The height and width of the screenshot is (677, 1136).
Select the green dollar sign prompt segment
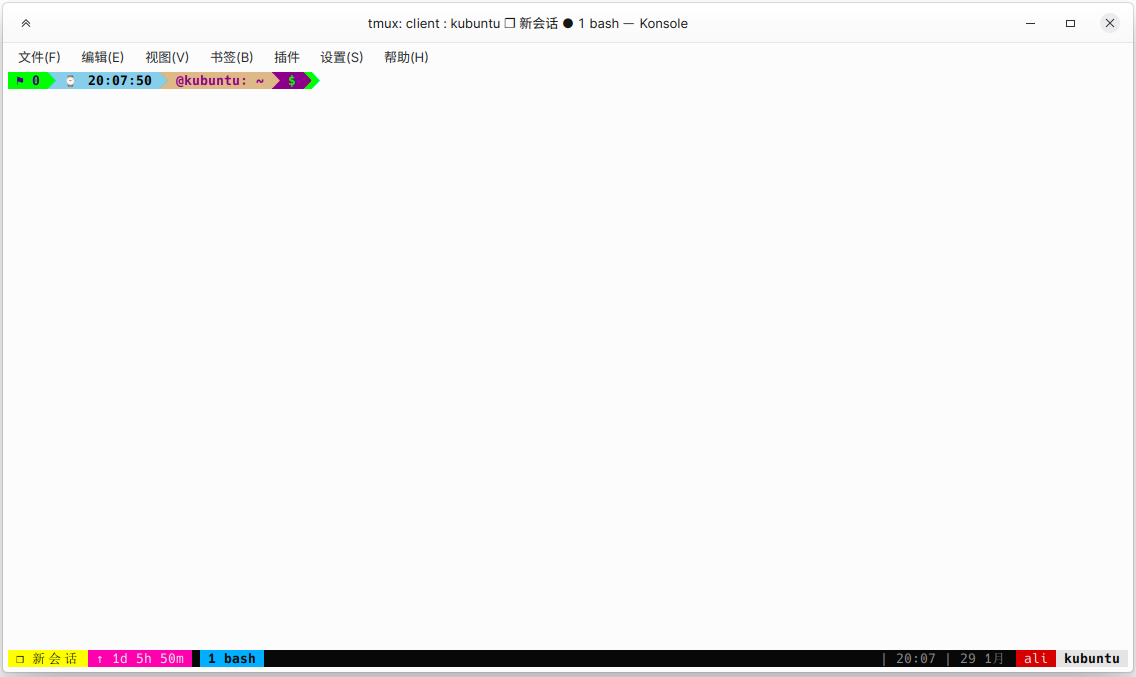tap(292, 80)
